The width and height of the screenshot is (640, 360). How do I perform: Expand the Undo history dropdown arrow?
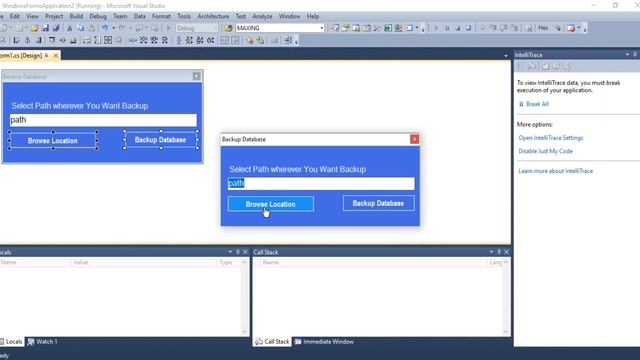click(113, 28)
